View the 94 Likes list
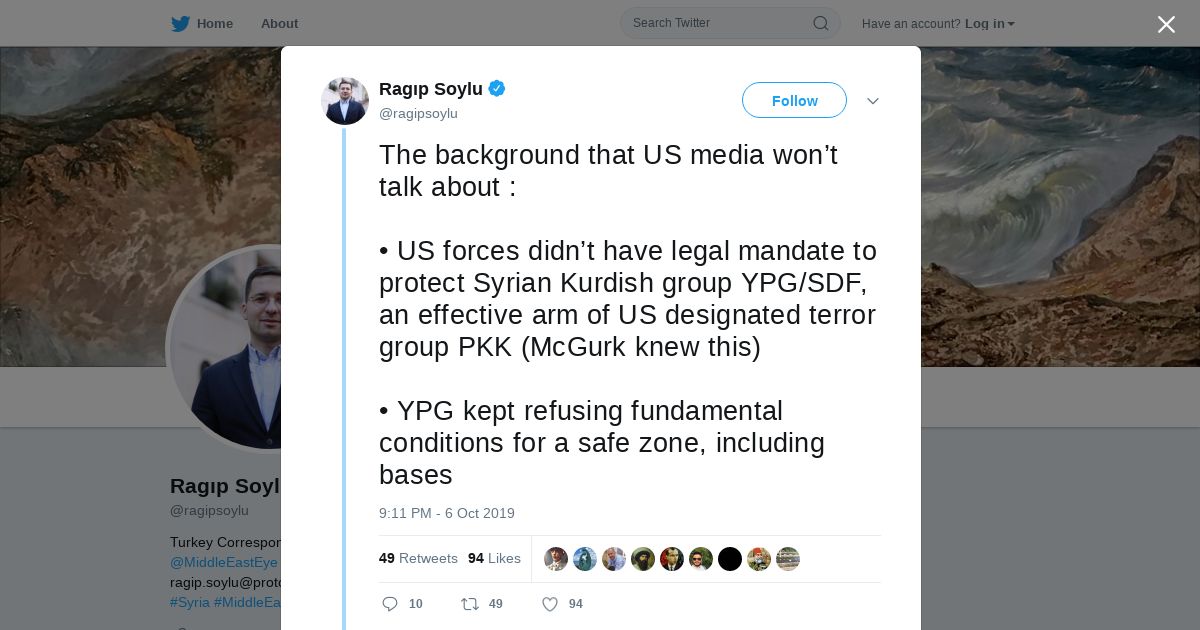The width and height of the screenshot is (1200, 630). point(494,558)
